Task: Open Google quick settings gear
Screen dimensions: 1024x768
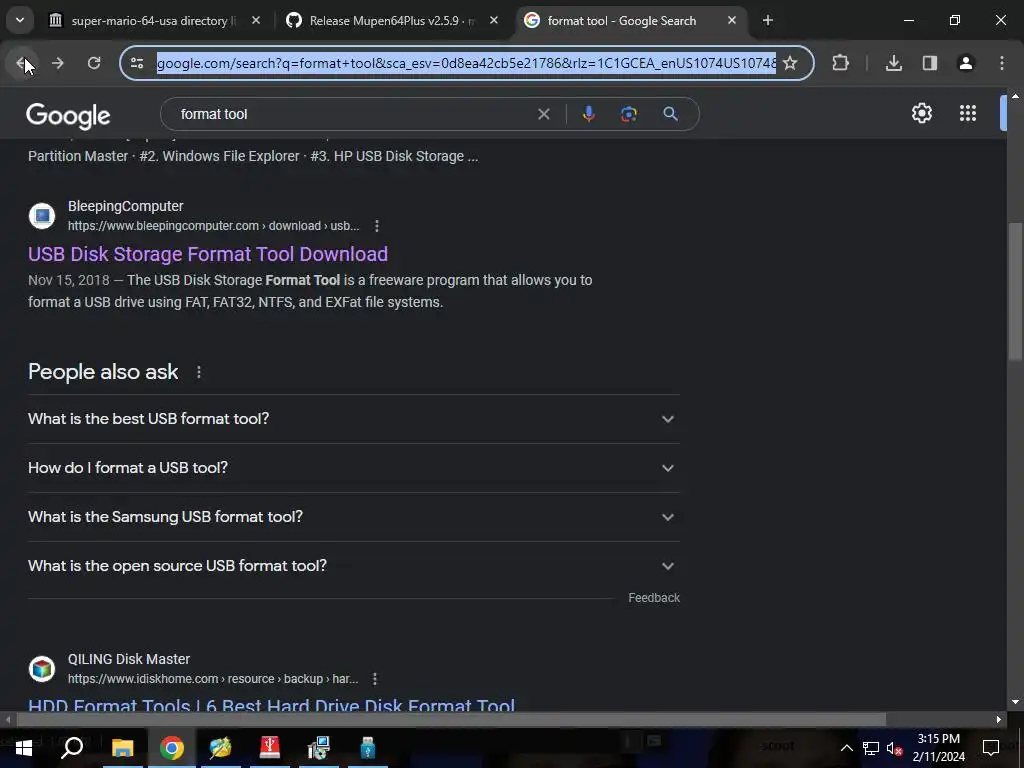Action: coord(921,113)
